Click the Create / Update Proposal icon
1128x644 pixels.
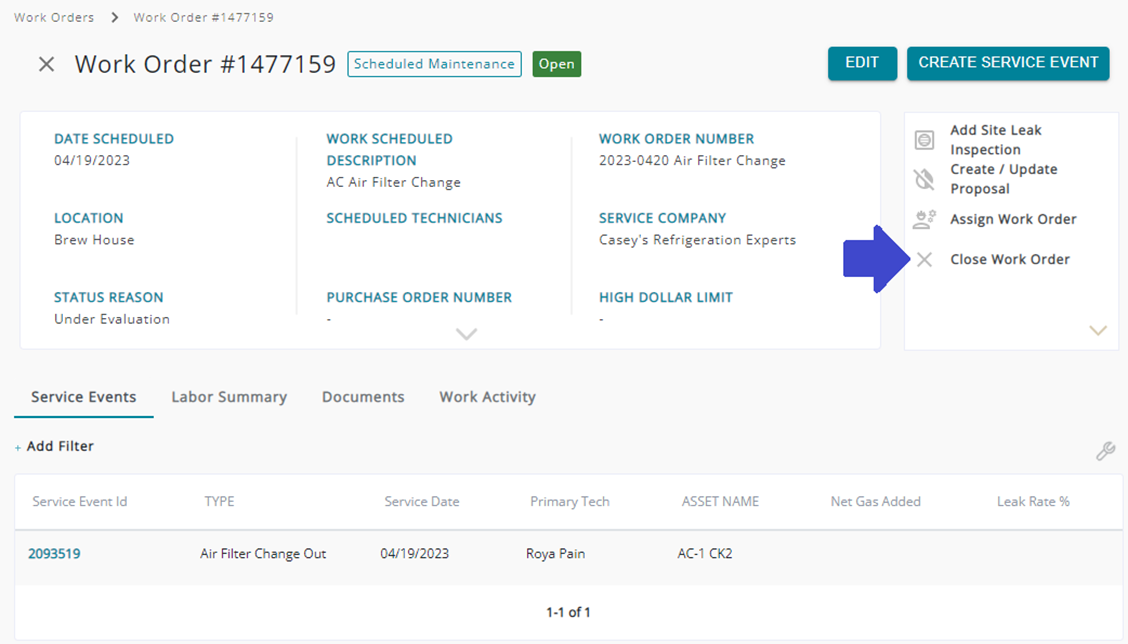pos(924,178)
